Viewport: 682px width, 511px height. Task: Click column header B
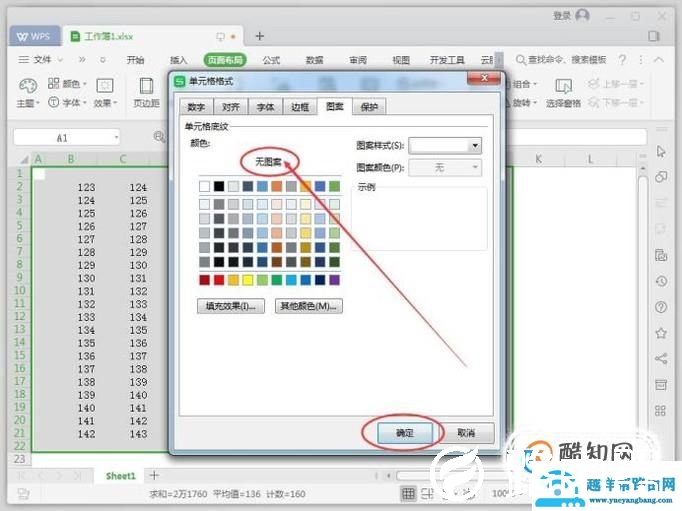coord(71,159)
